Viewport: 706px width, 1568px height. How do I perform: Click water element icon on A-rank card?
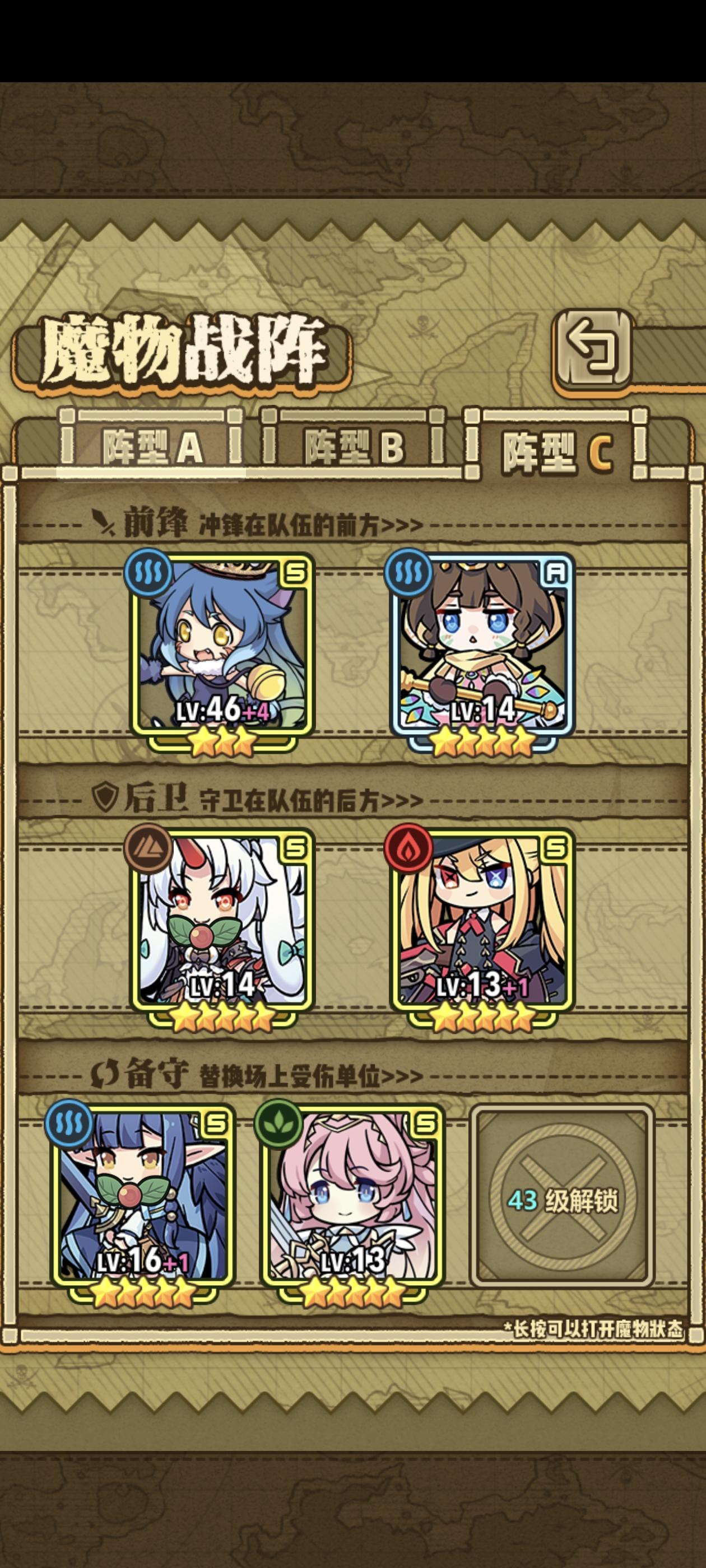tap(408, 573)
